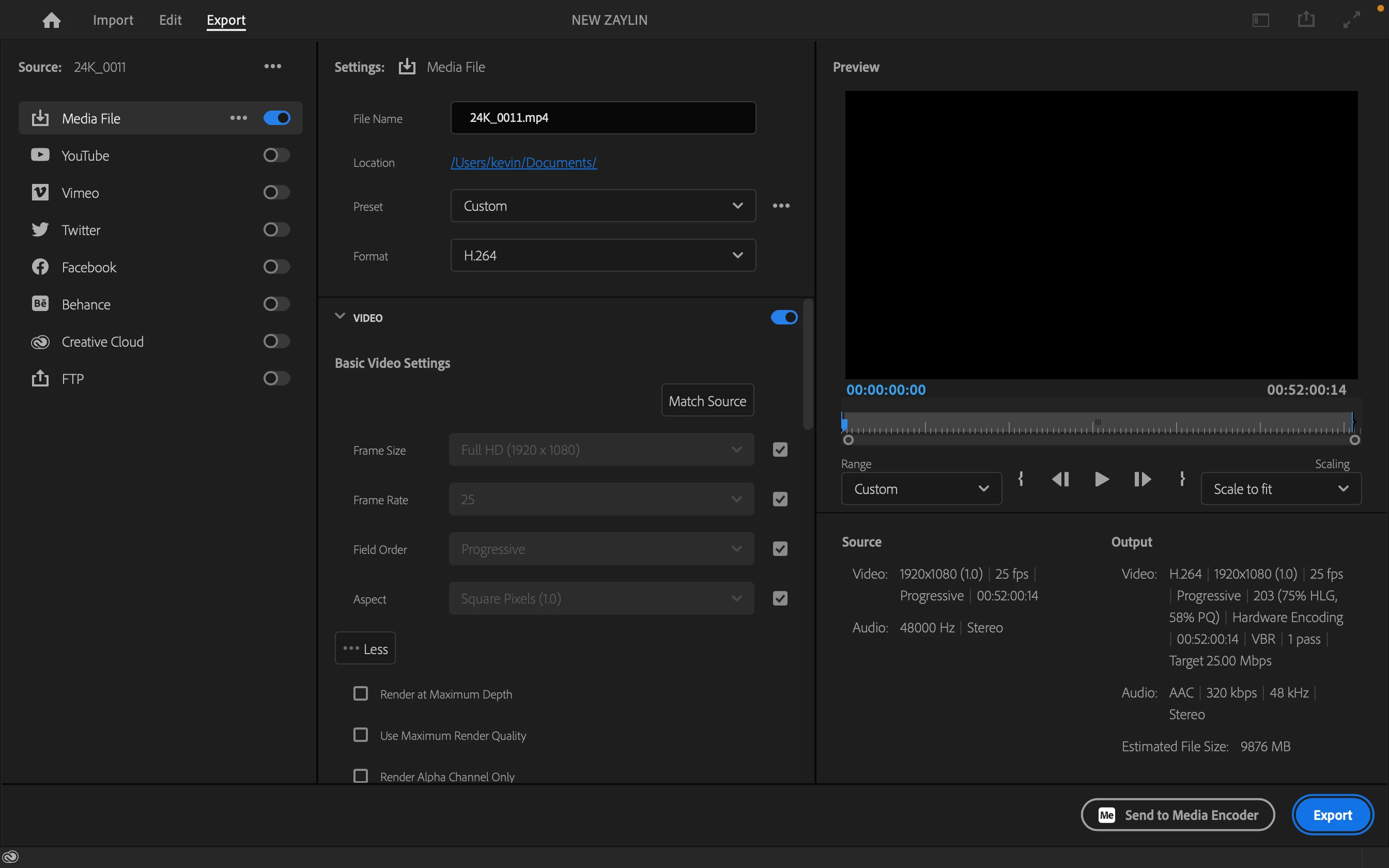Click the Creative Cloud destination icon
The width and height of the screenshot is (1389, 868).
point(40,342)
